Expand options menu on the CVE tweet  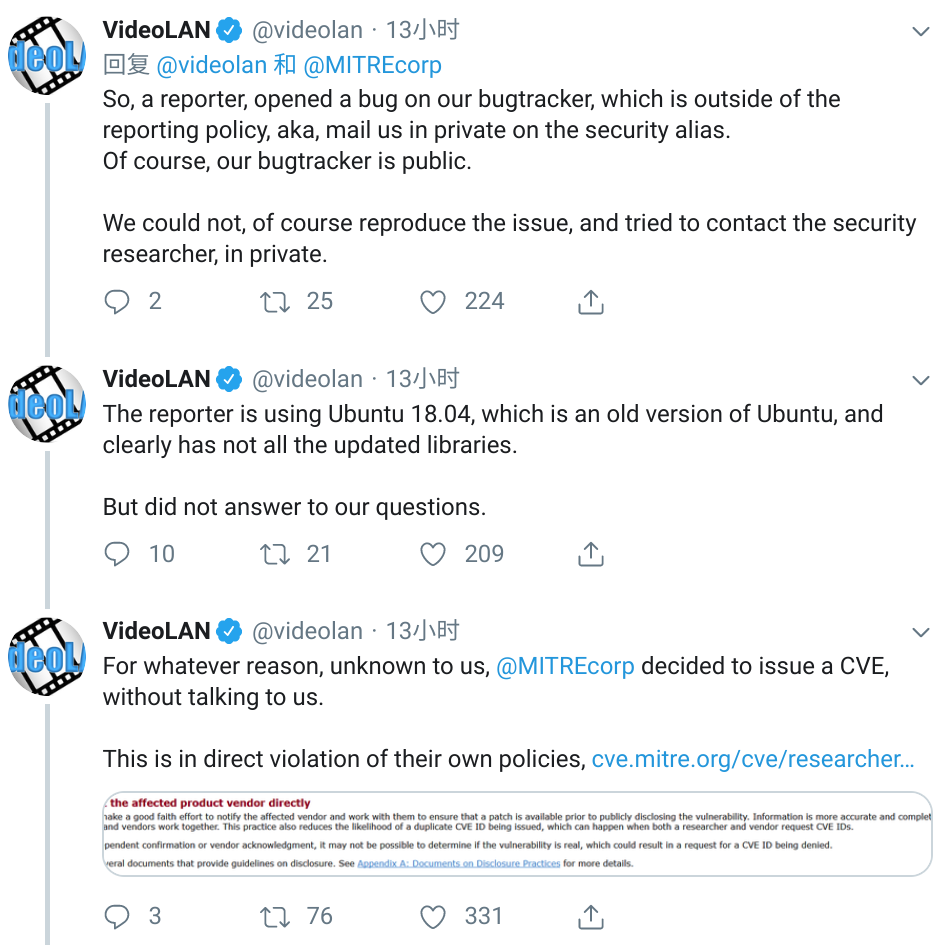click(921, 632)
